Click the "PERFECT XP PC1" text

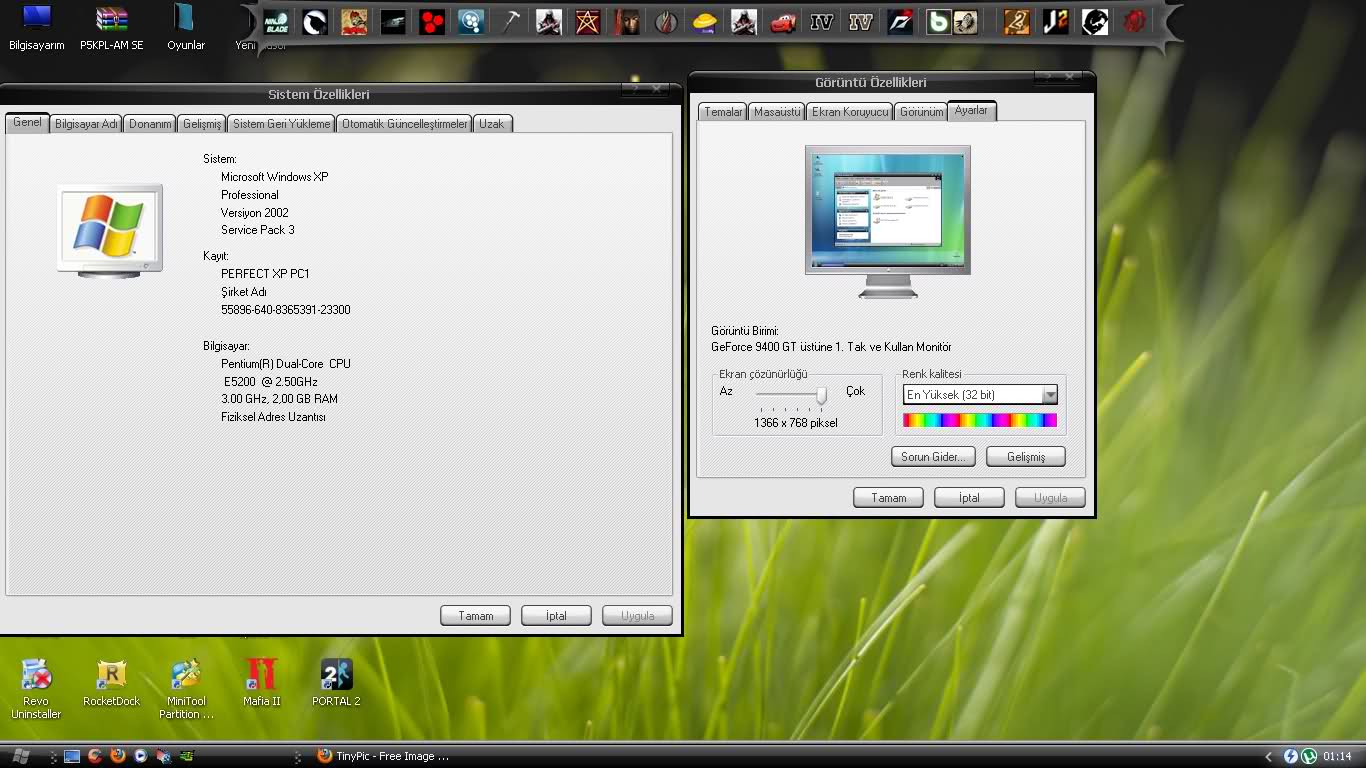click(x=265, y=274)
